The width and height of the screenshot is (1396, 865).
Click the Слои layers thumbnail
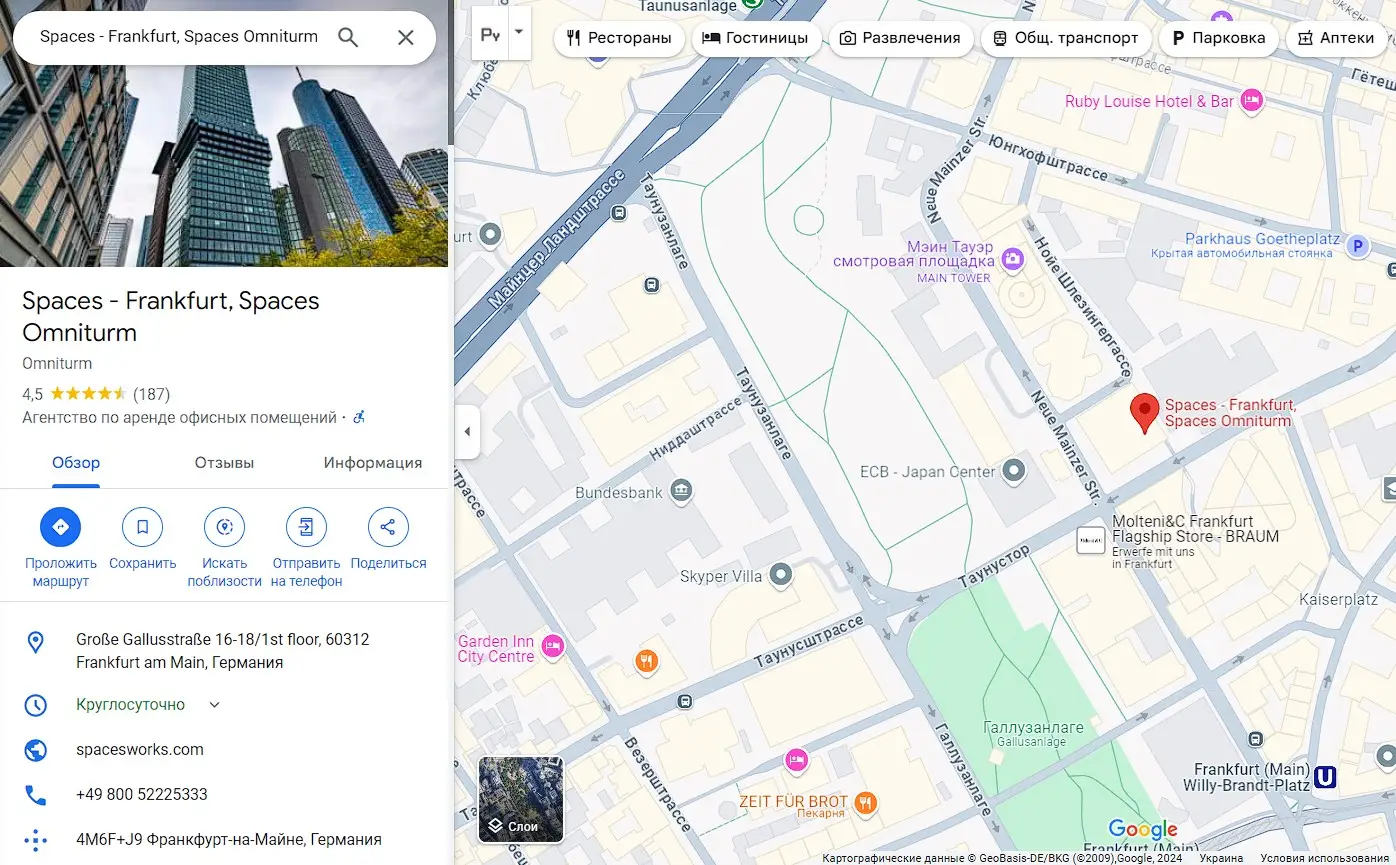pyautogui.click(x=521, y=799)
